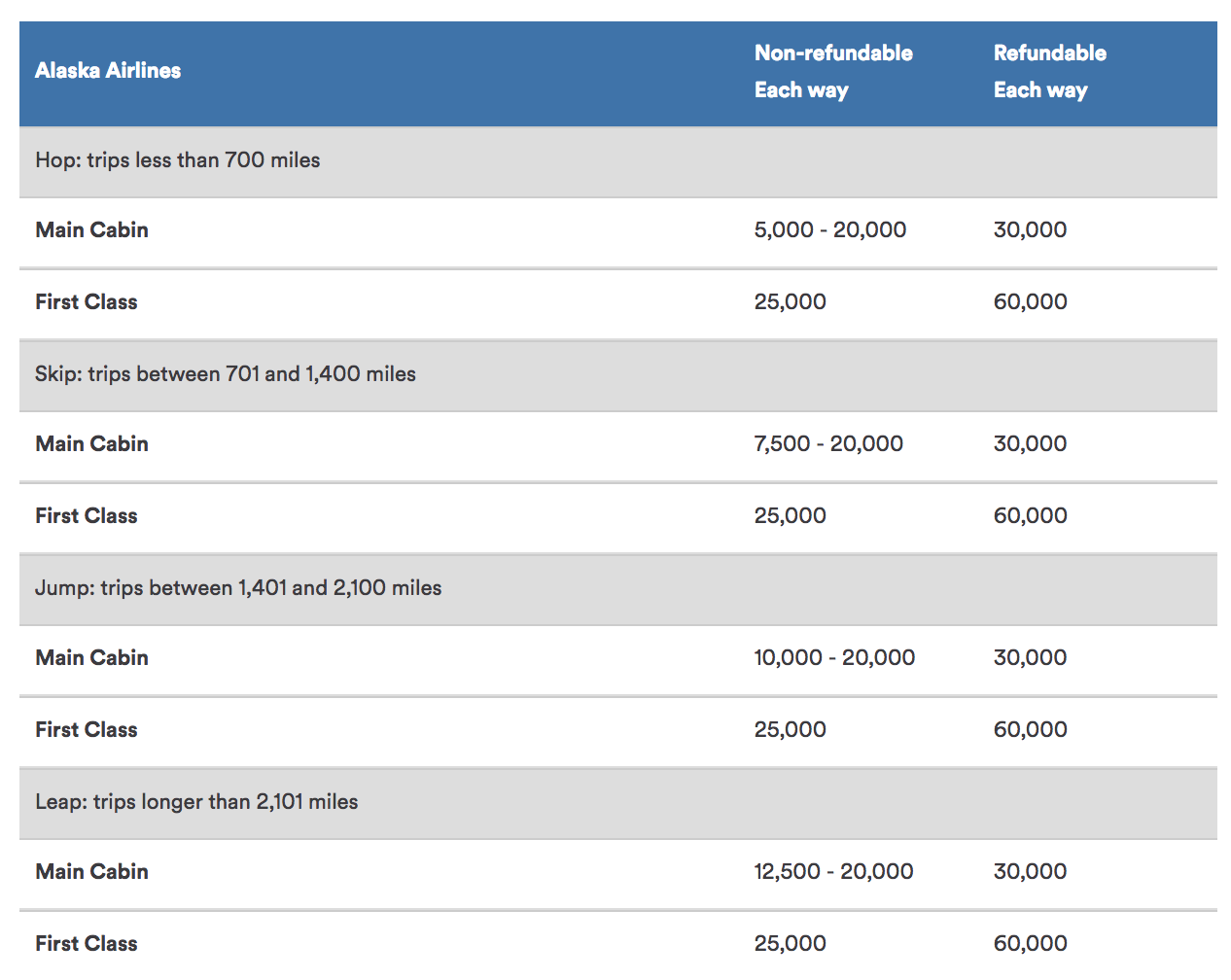Select the Non-refundable Each way column header
Viewport: 1231px width, 980px height.
click(x=833, y=71)
